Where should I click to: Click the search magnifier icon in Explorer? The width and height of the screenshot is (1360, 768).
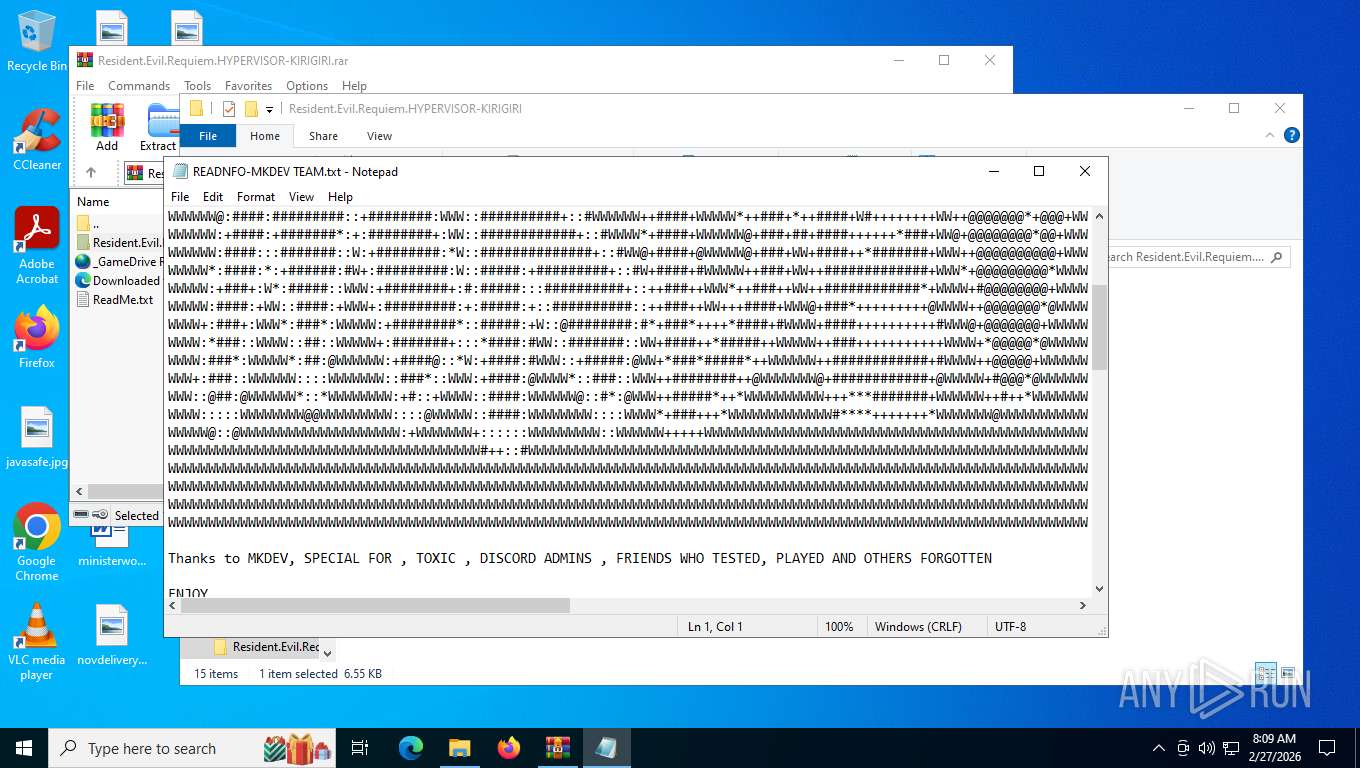(1279, 257)
